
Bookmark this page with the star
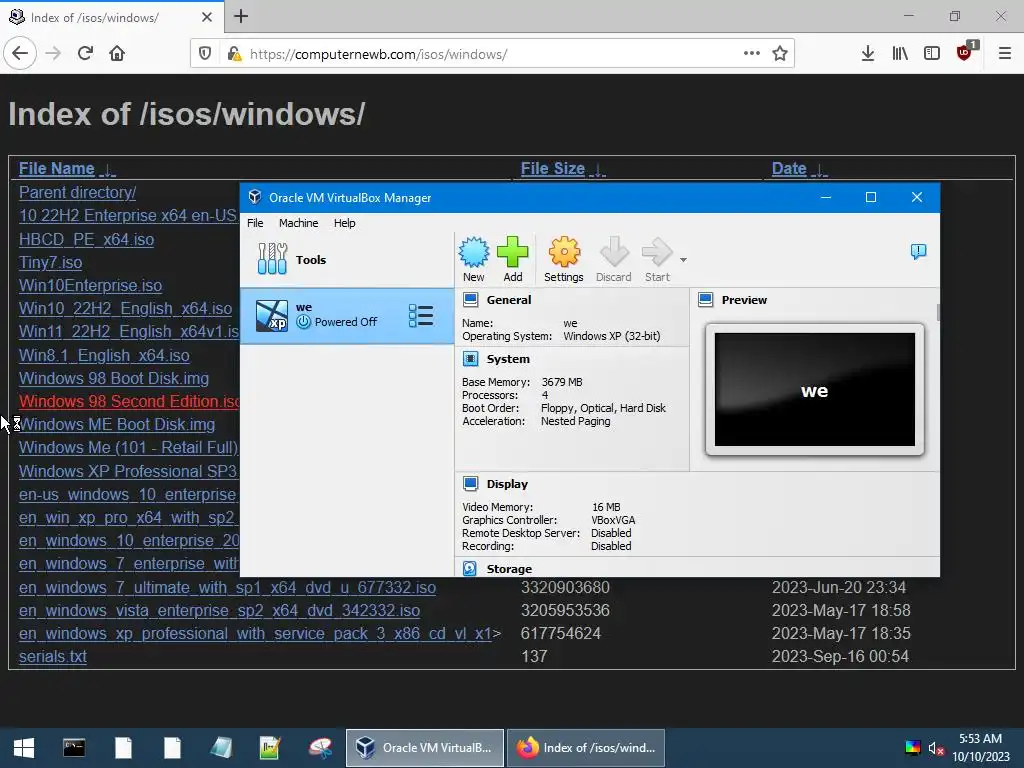(x=780, y=54)
